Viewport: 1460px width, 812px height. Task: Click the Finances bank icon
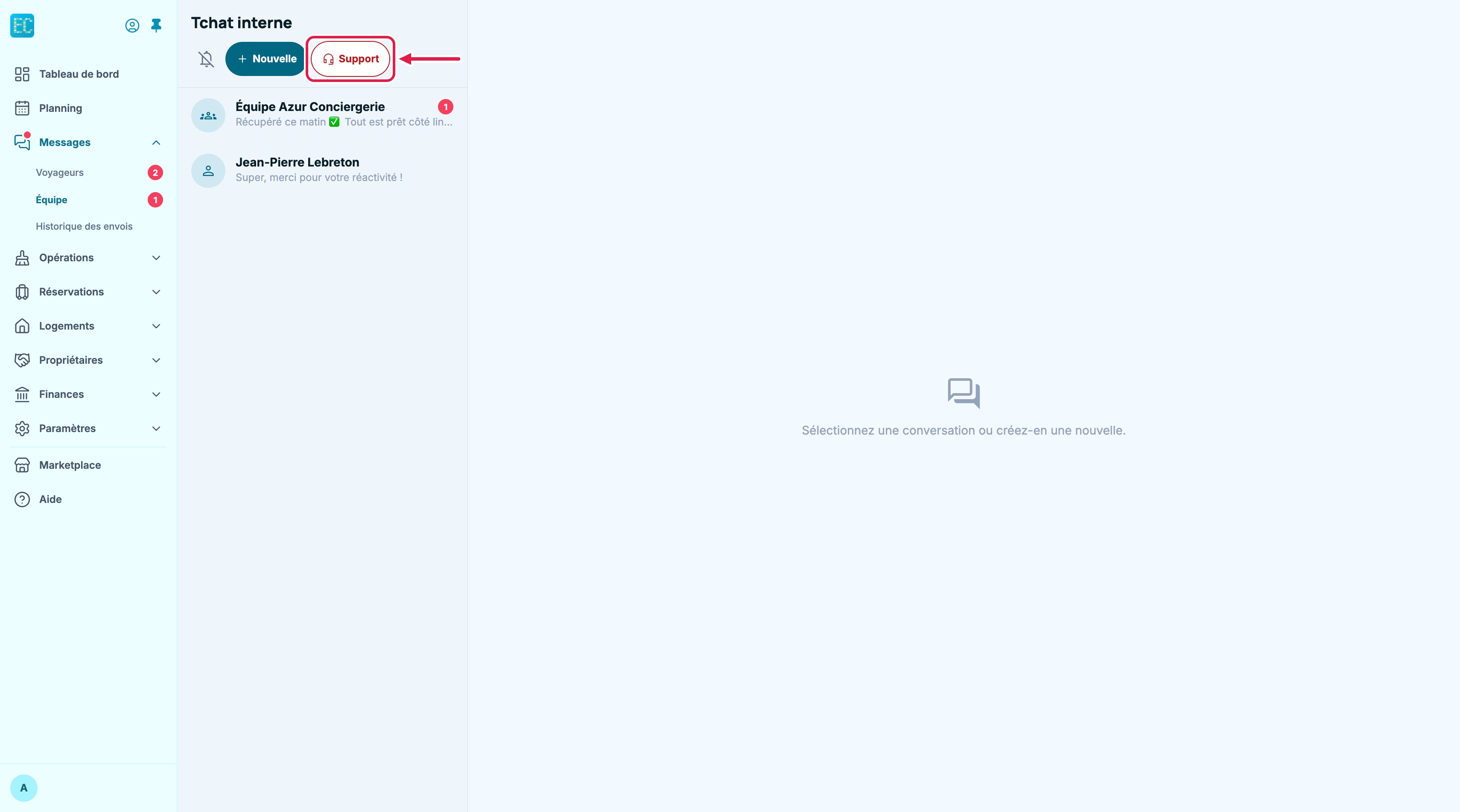[22, 394]
